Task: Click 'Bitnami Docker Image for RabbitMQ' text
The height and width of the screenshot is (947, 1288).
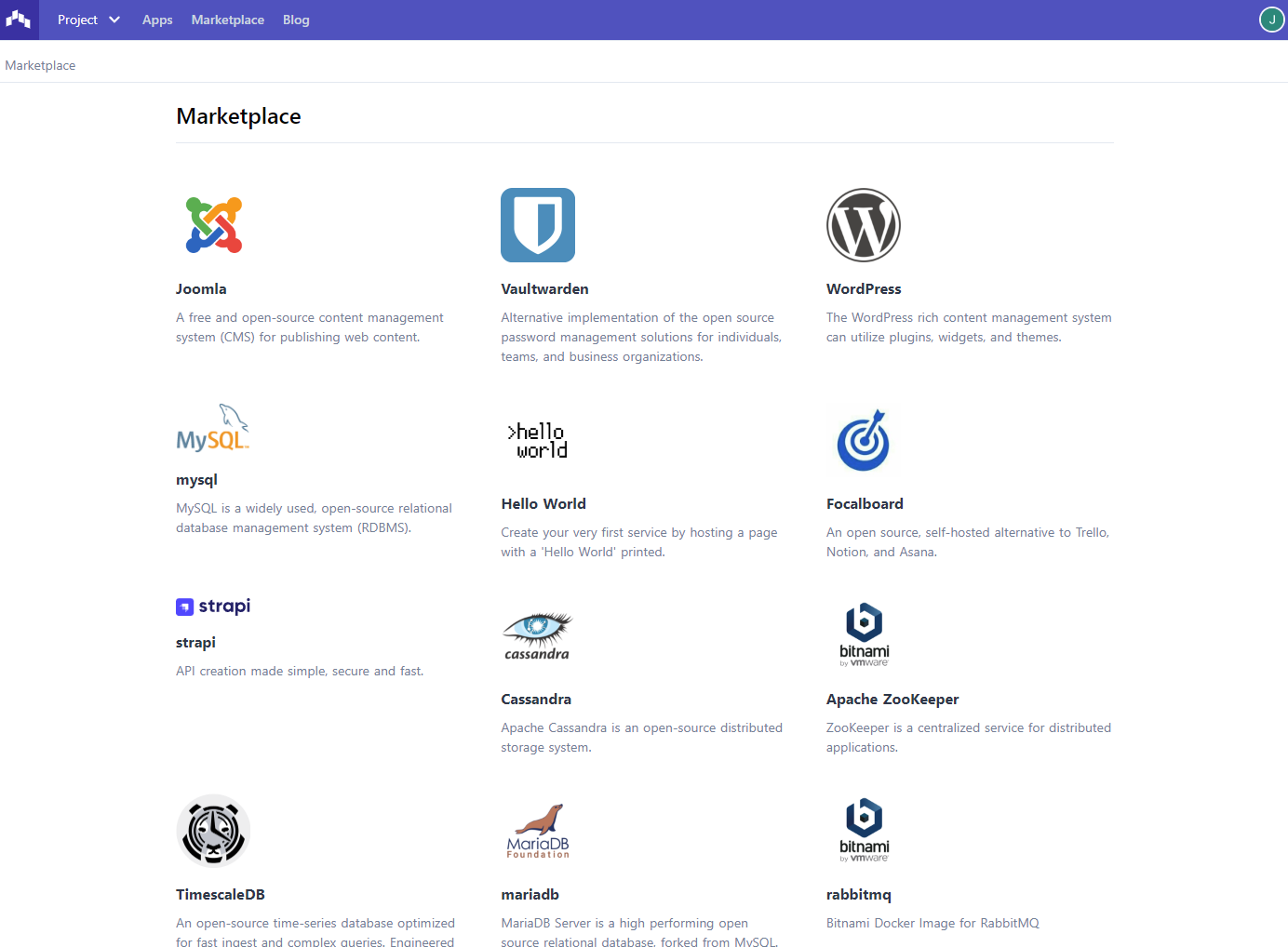Action: coord(932,924)
